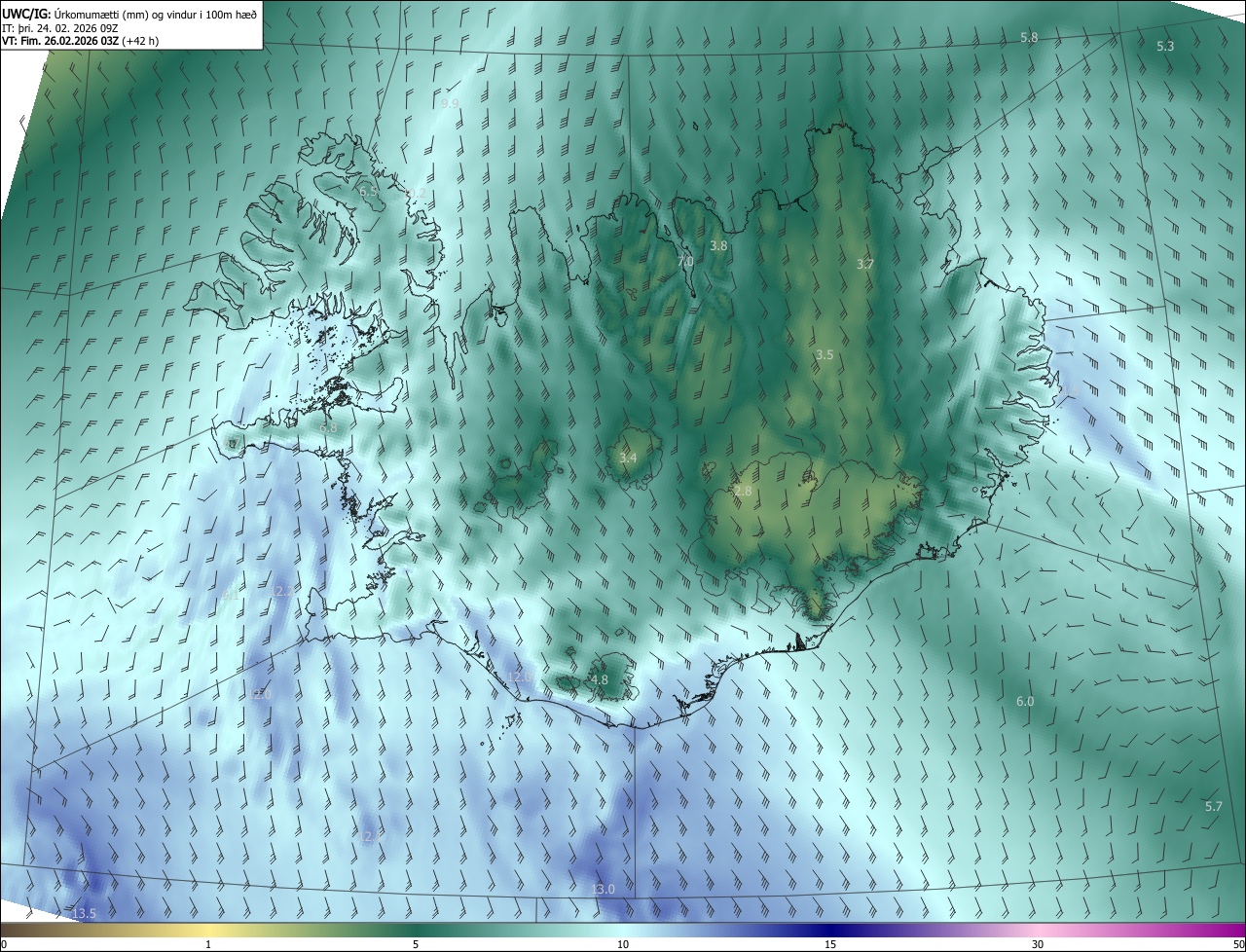1246x952 pixels.
Task: Click the title "Úrkomumætti (mm) og vindur í 100m hæð"
Action: point(156,13)
